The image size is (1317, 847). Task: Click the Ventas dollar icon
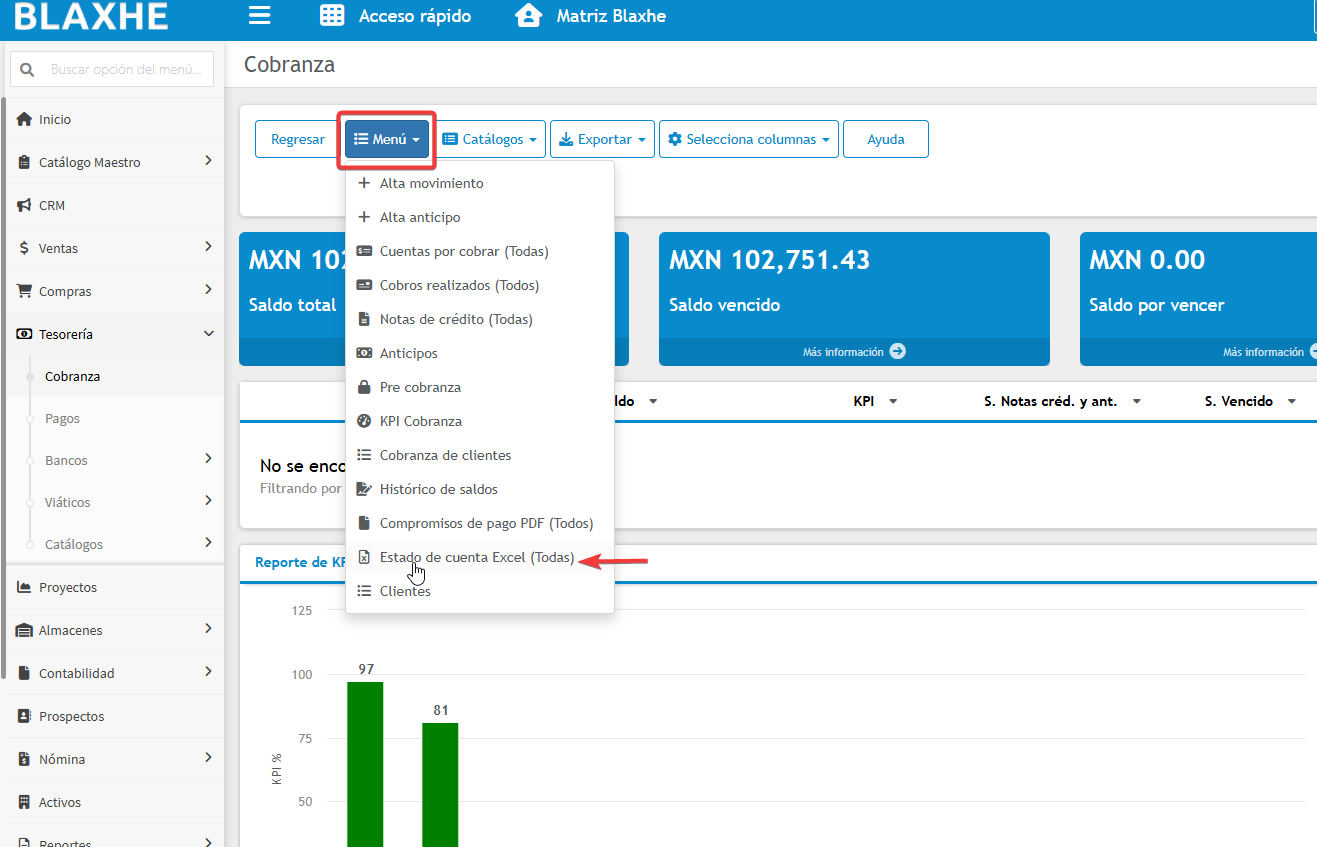click(x=24, y=248)
